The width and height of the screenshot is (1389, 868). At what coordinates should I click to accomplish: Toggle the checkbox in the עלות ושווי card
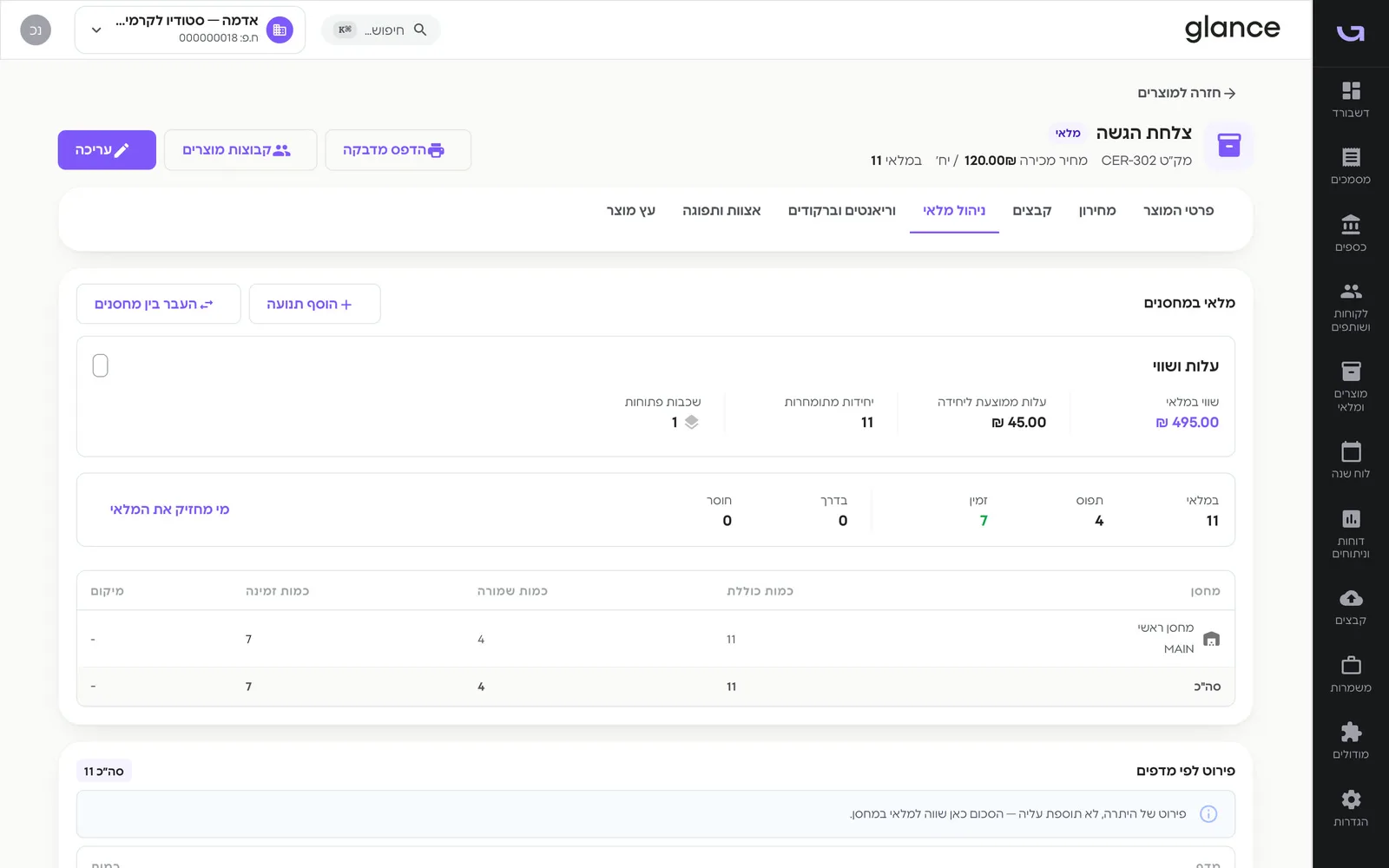coord(101,365)
